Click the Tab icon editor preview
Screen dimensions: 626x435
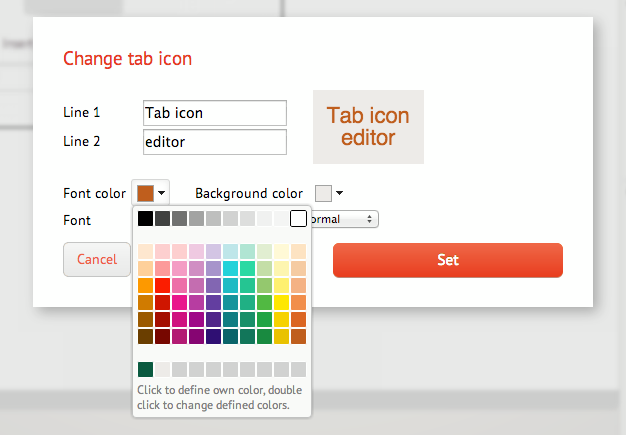click(368, 127)
